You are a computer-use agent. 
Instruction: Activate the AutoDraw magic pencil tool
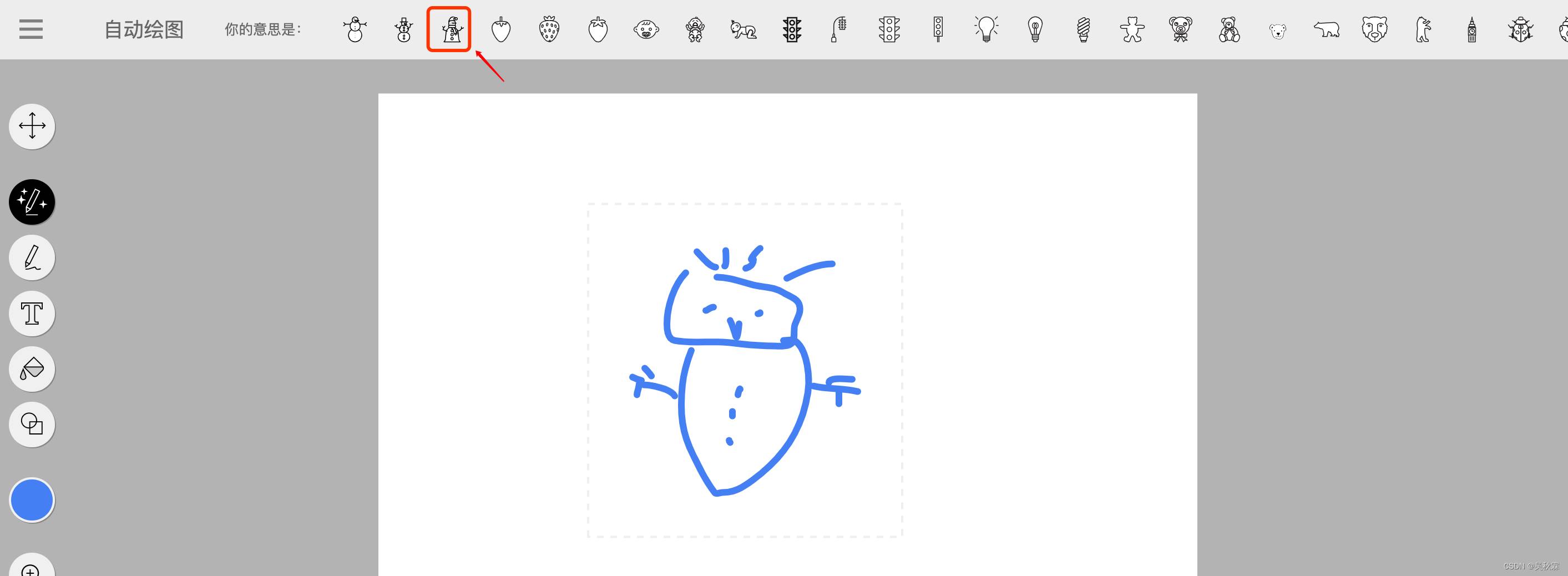tap(32, 202)
